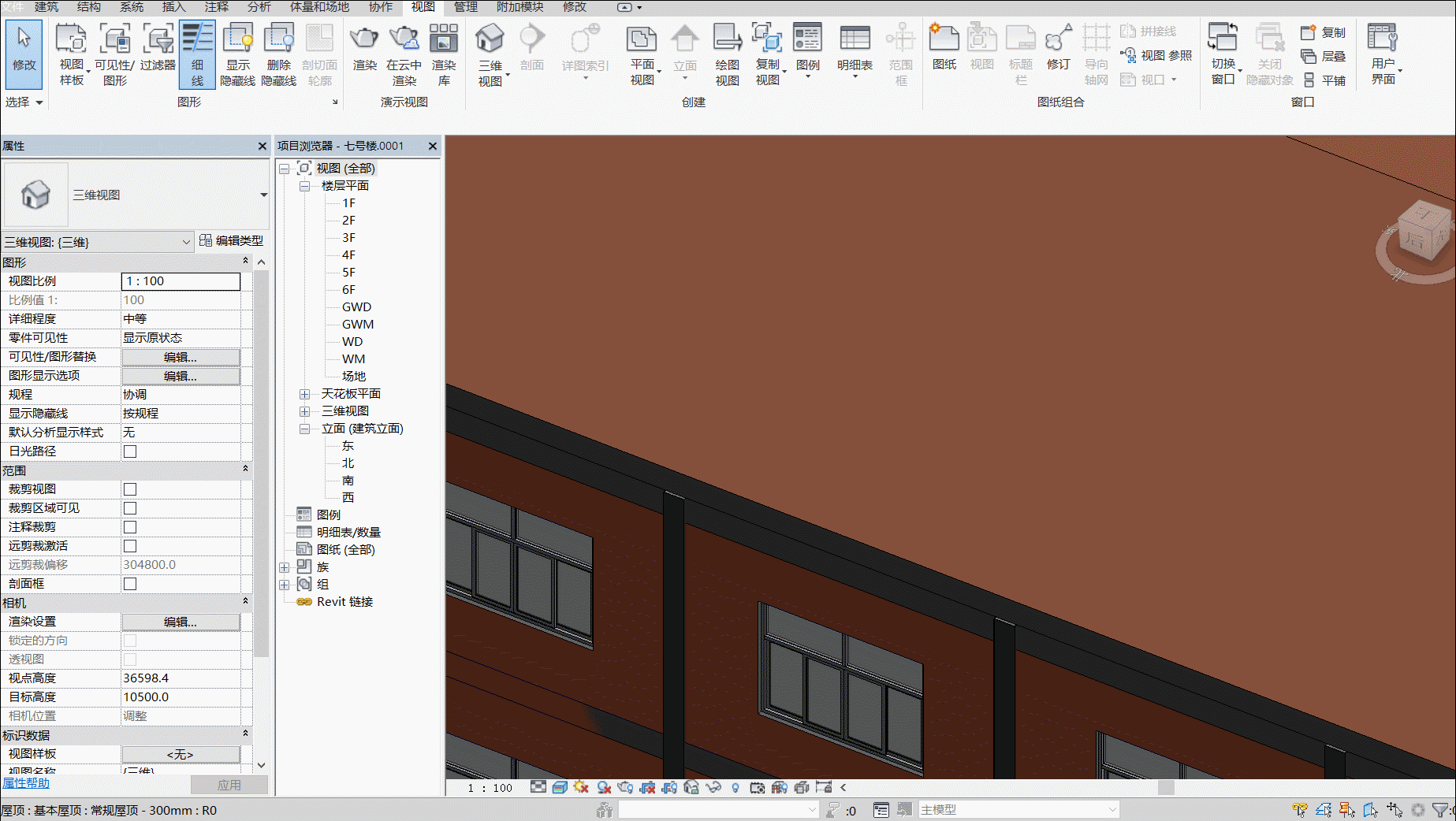Click 切换窗口 (Switch Windows) icon
Viewport: 1456px width, 821px height.
pyautogui.click(x=1223, y=53)
